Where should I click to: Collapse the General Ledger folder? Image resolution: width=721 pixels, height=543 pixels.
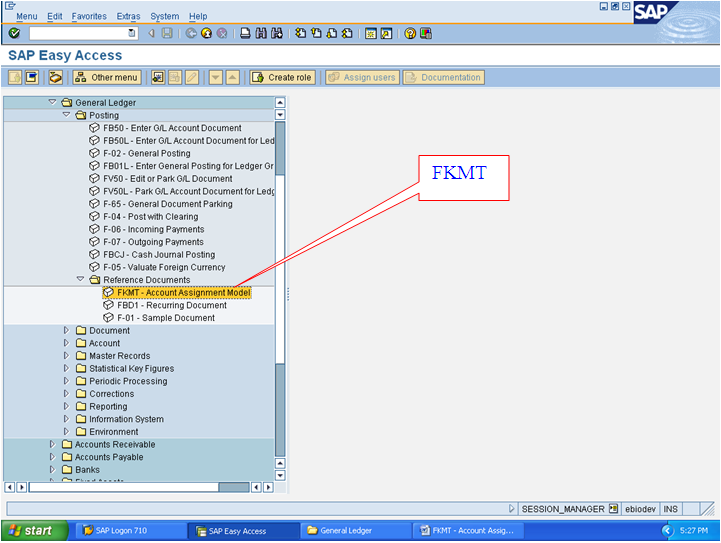52,102
